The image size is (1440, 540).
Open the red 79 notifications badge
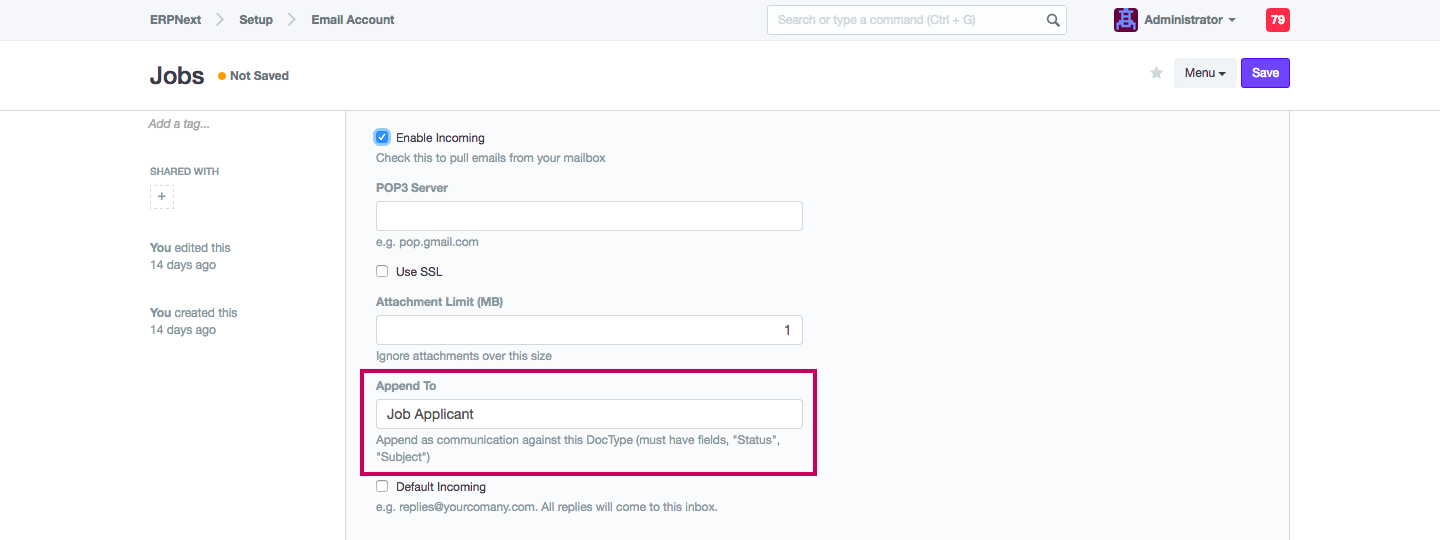pos(1277,20)
